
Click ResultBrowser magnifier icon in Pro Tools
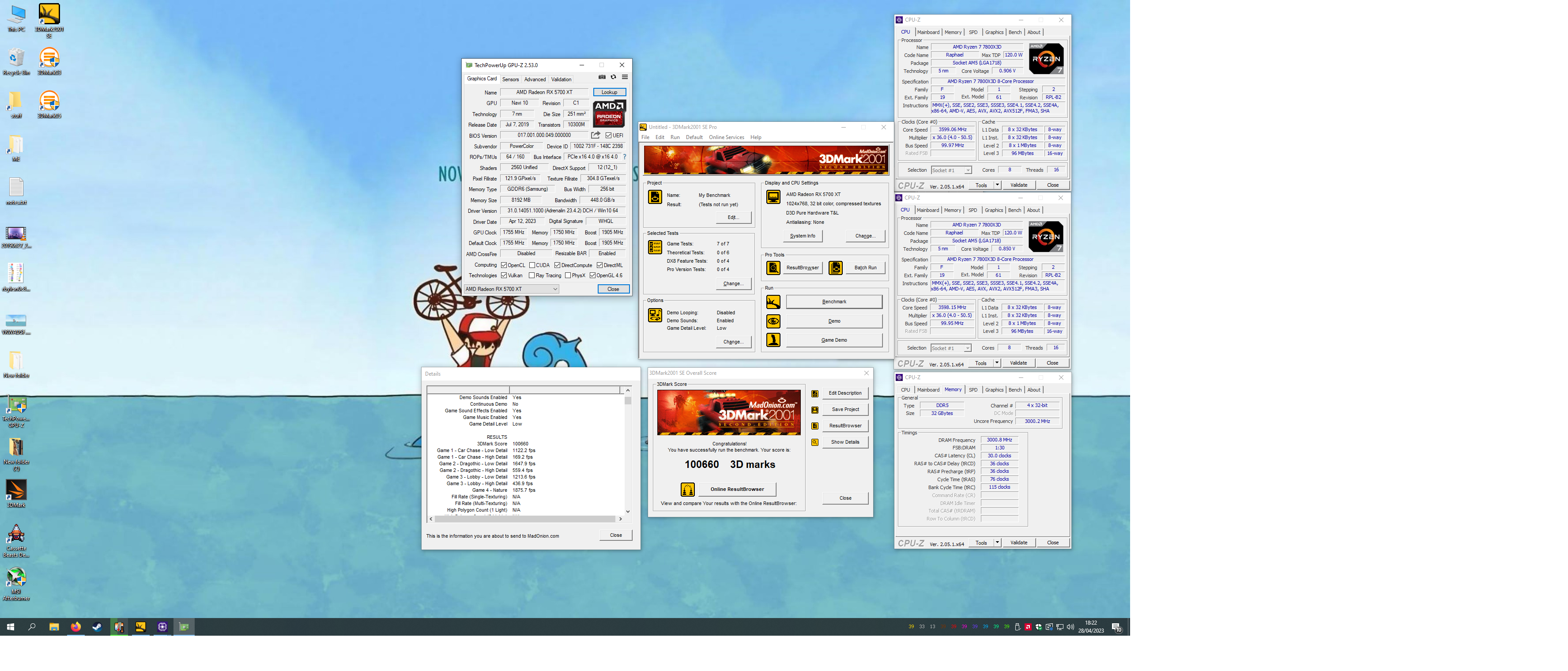pyautogui.click(x=773, y=268)
